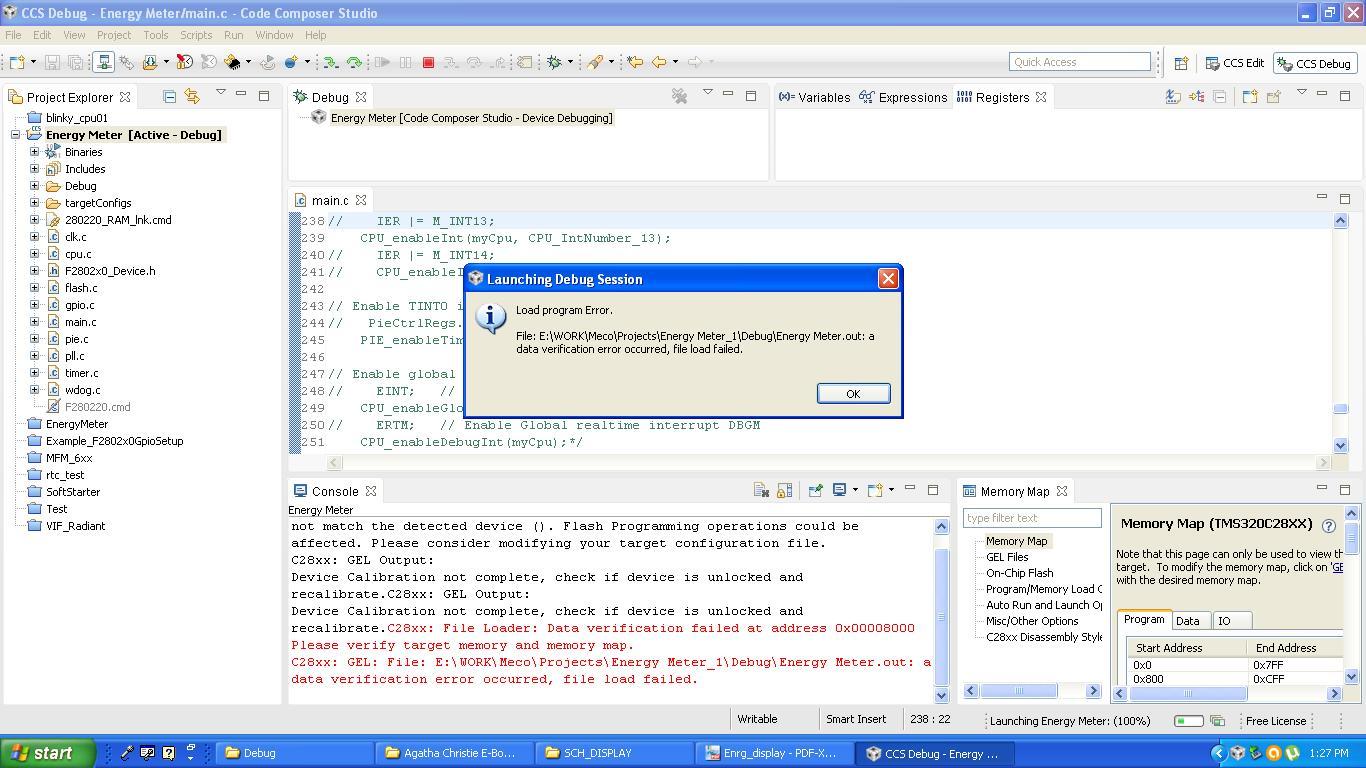This screenshot has width=1366, height=768.
Task: Click the launch progress bar in the status bar
Action: click(x=1188, y=721)
